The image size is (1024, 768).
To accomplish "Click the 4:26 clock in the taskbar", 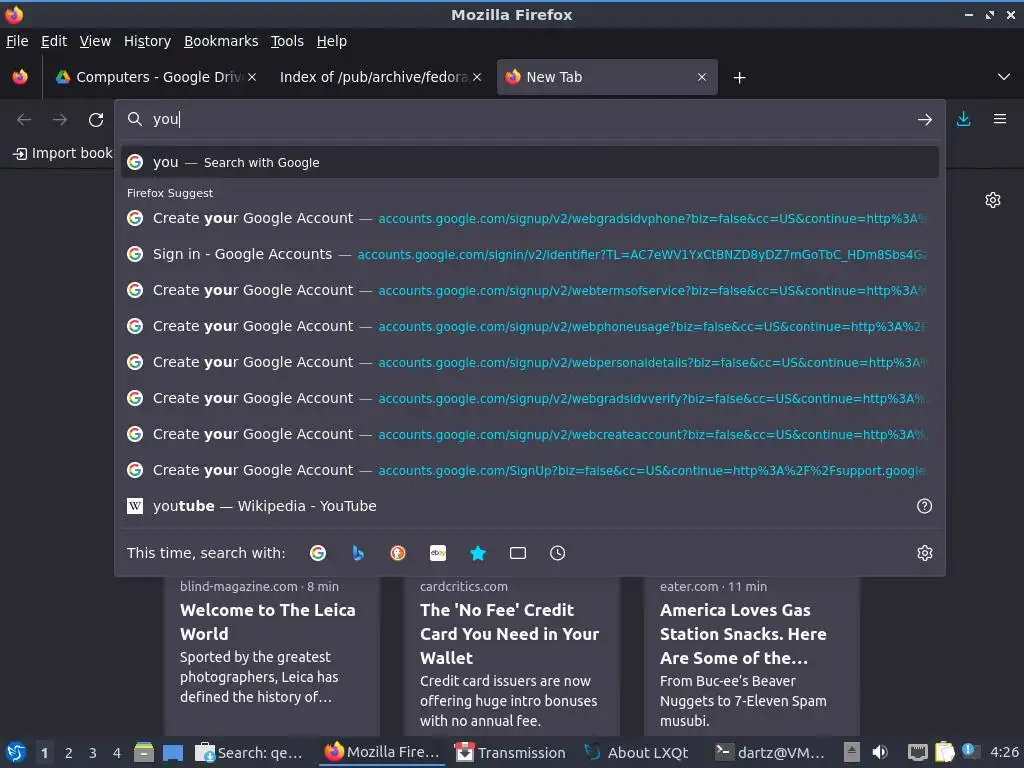I will point(1004,752).
